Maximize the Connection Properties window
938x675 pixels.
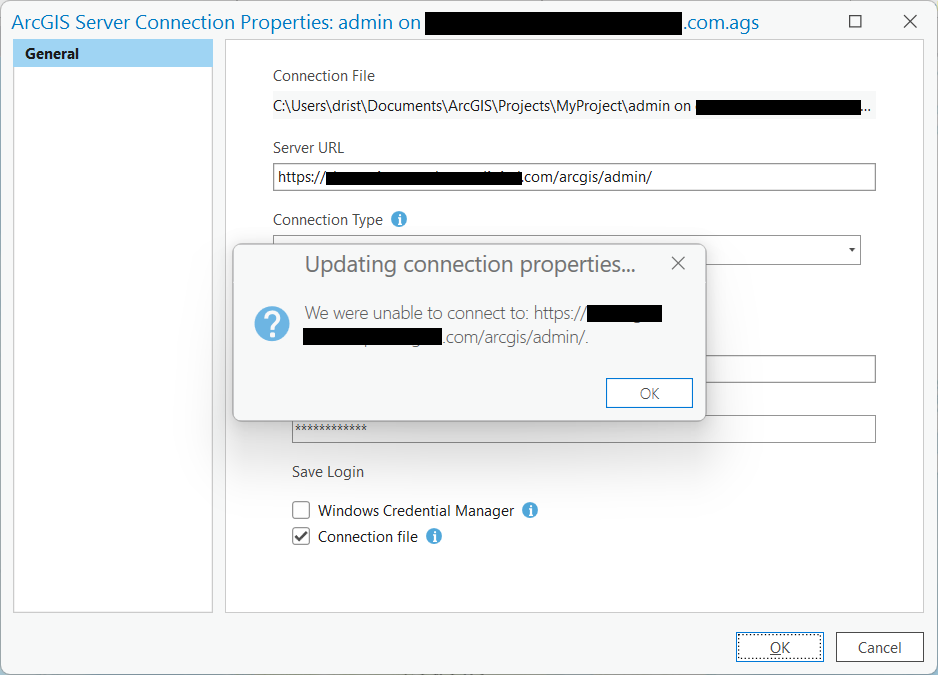pyautogui.click(x=855, y=21)
